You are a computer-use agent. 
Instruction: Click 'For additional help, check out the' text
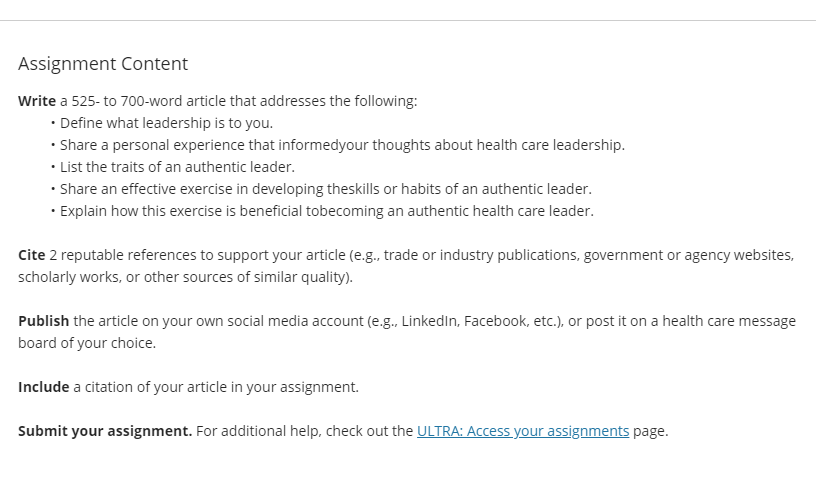[304, 431]
